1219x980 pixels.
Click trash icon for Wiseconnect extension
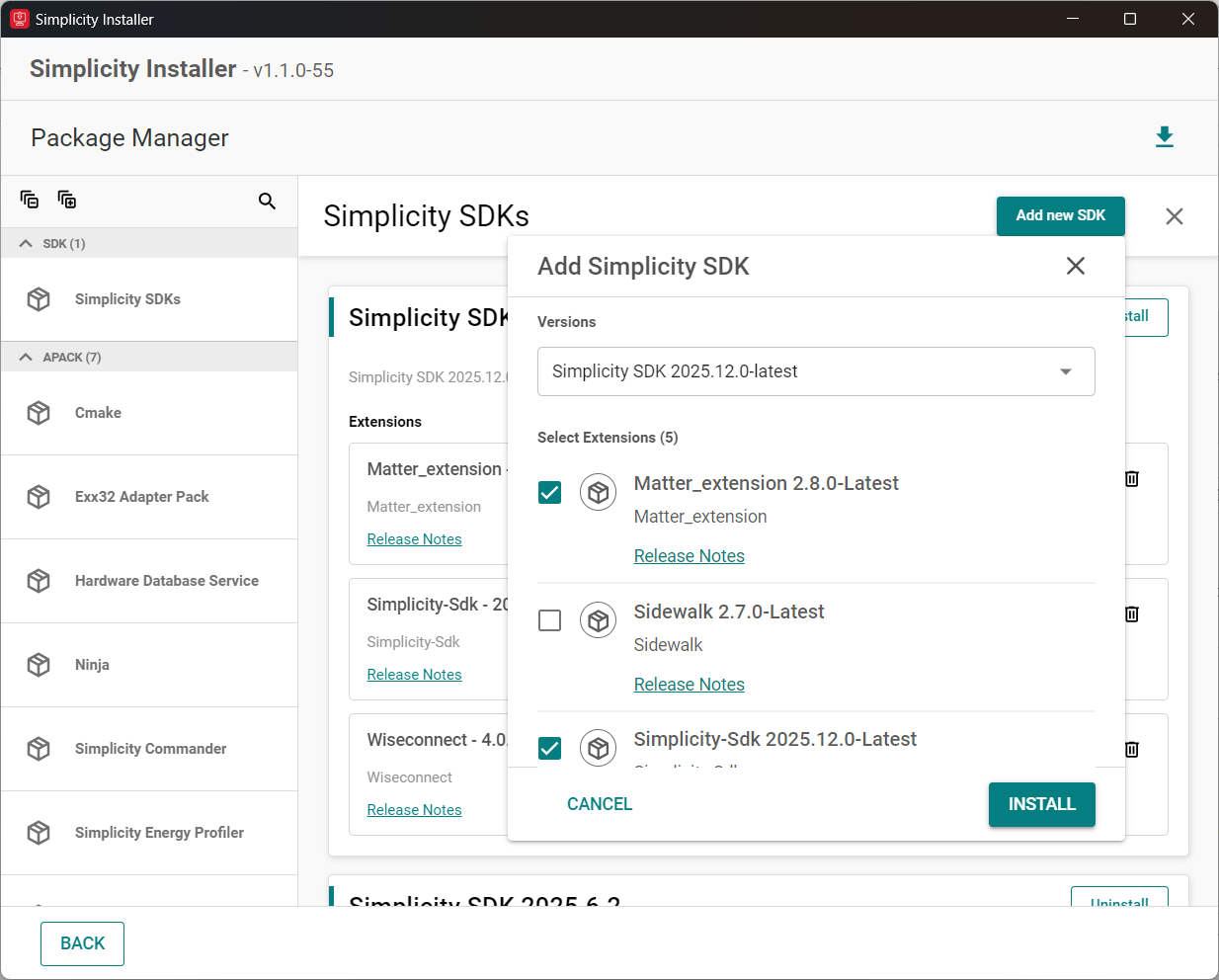click(1132, 750)
